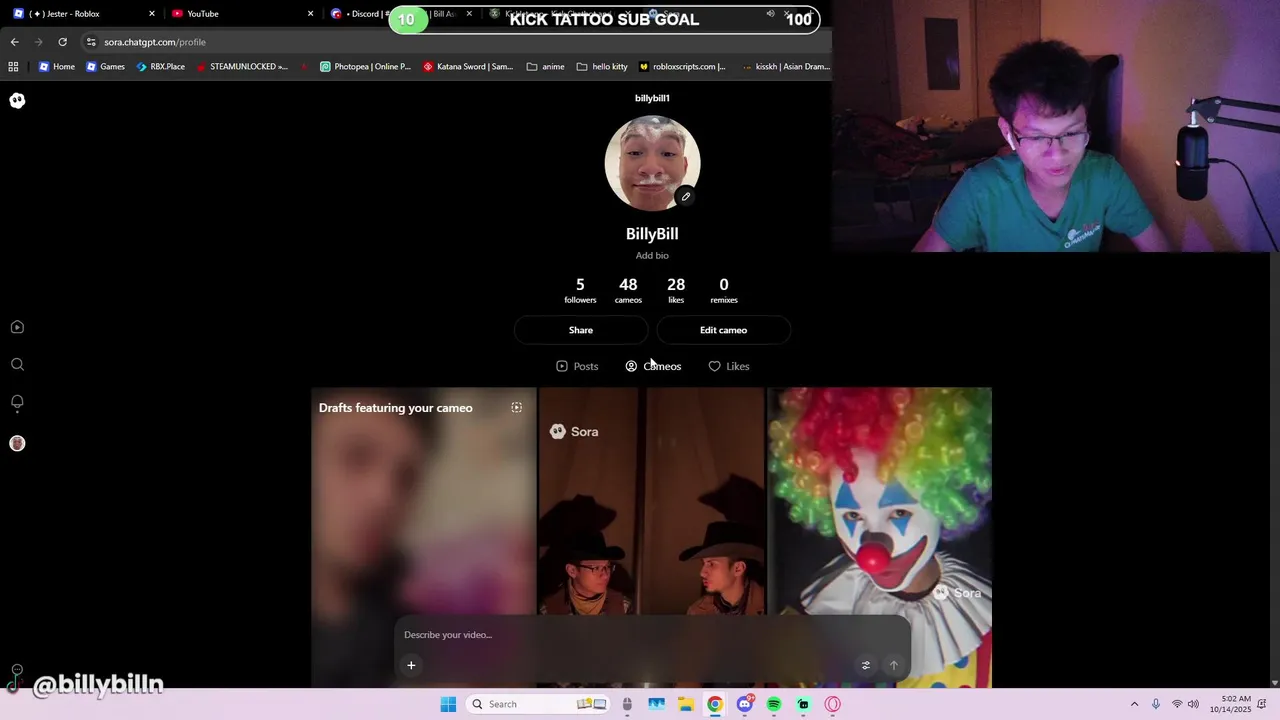
Task: Click the address bar showing sora.chatgpt.com/profile
Action: pyautogui.click(x=455, y=42)
